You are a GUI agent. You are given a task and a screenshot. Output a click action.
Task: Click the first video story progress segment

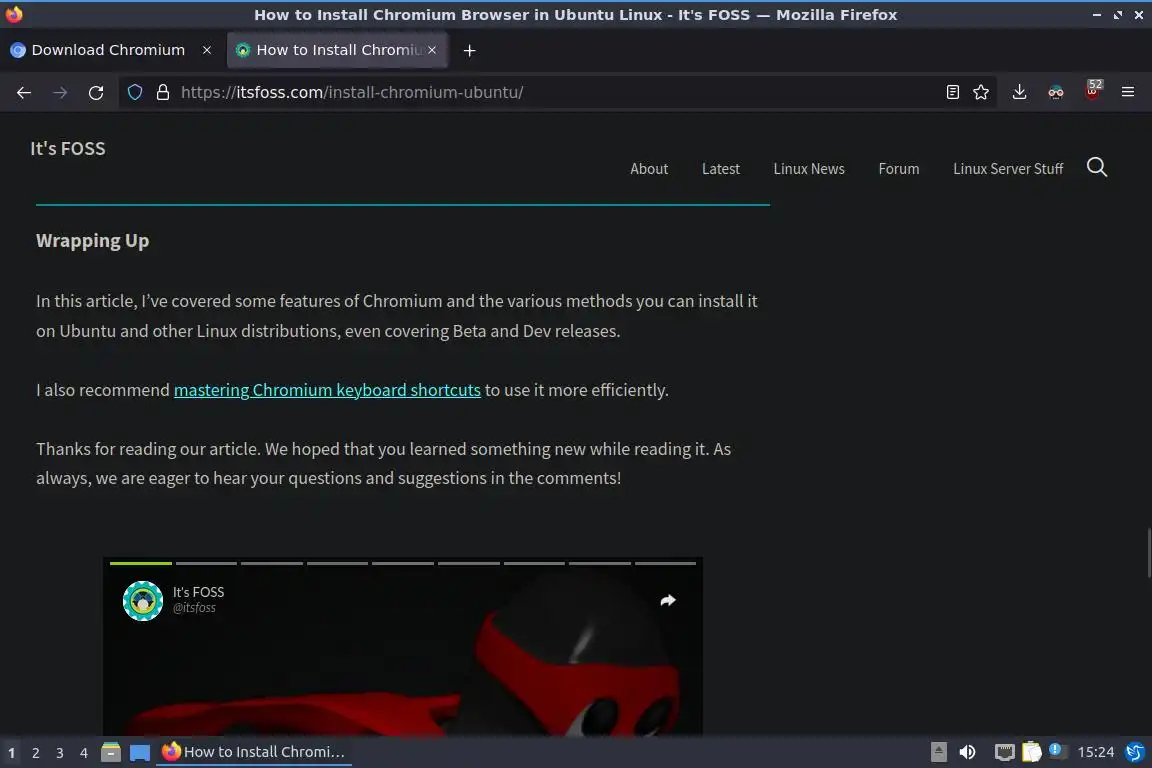coord(140,564)
